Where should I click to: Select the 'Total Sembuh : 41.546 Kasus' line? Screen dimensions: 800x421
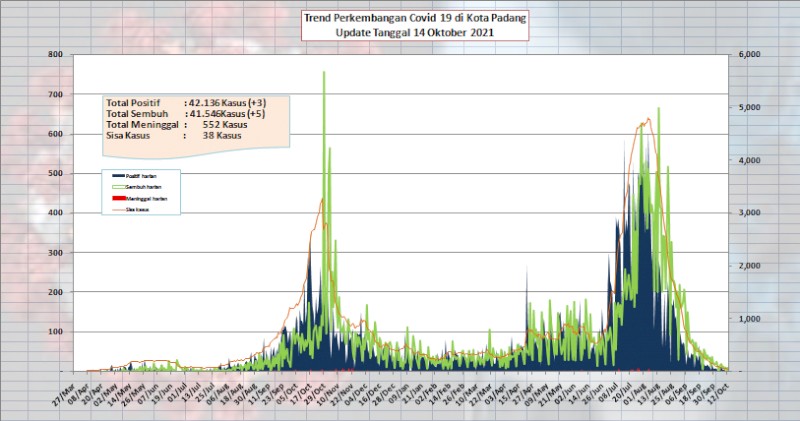pyautogui.click(x=186, y=114)
